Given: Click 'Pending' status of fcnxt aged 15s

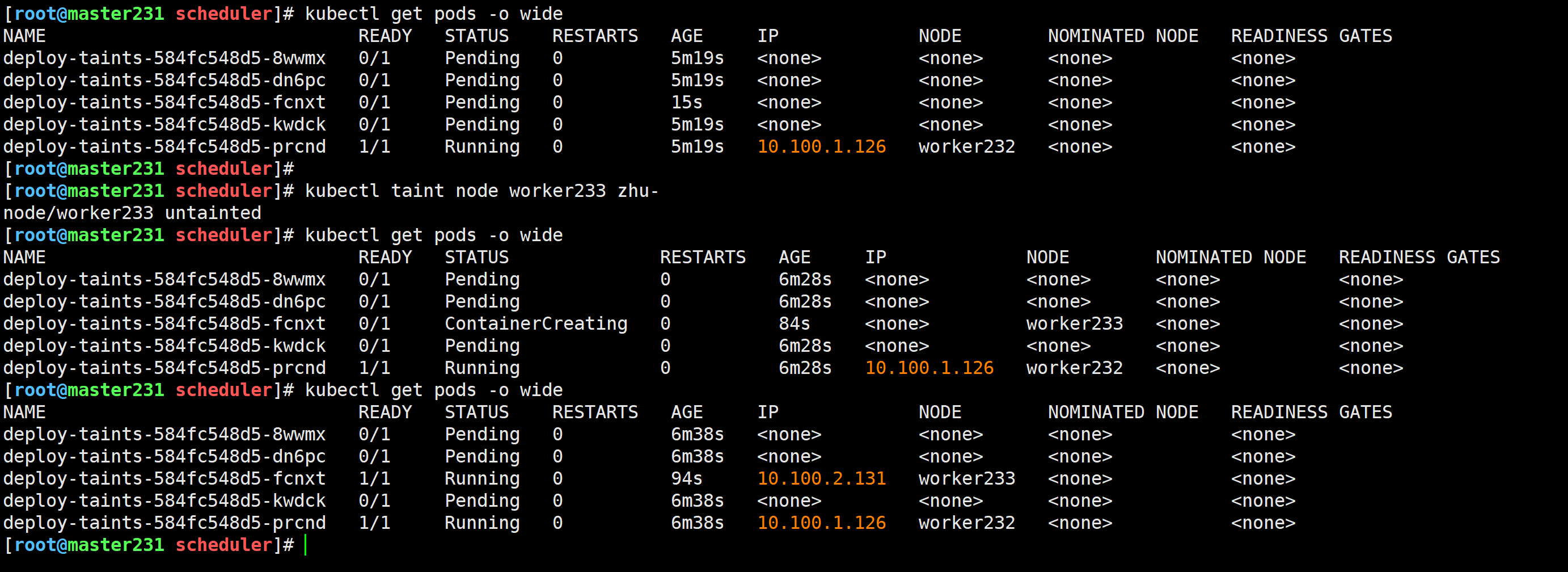Looking at the screenshot, I should [482, 102].
